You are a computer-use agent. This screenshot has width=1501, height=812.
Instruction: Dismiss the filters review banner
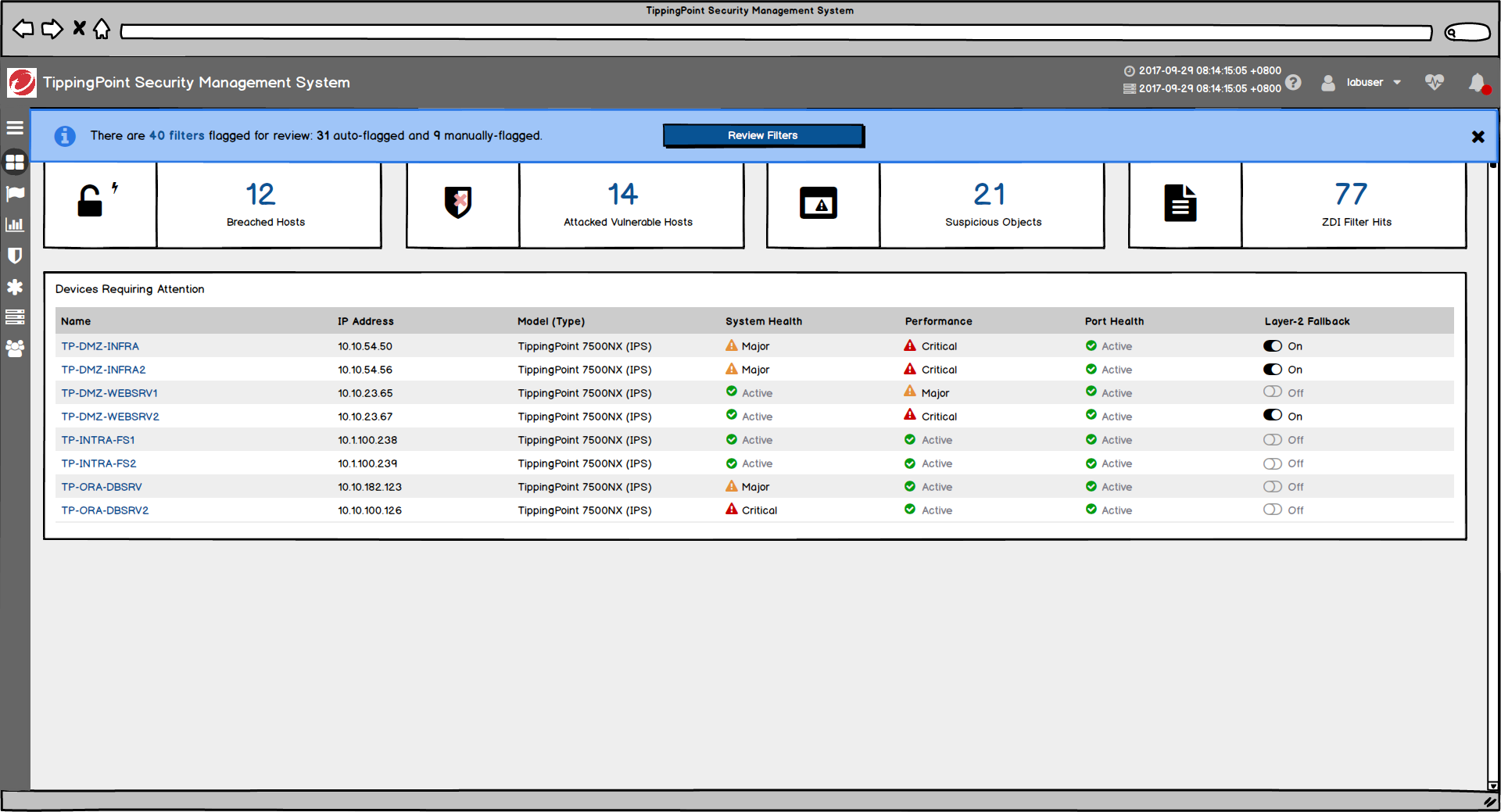[1478, 137]
